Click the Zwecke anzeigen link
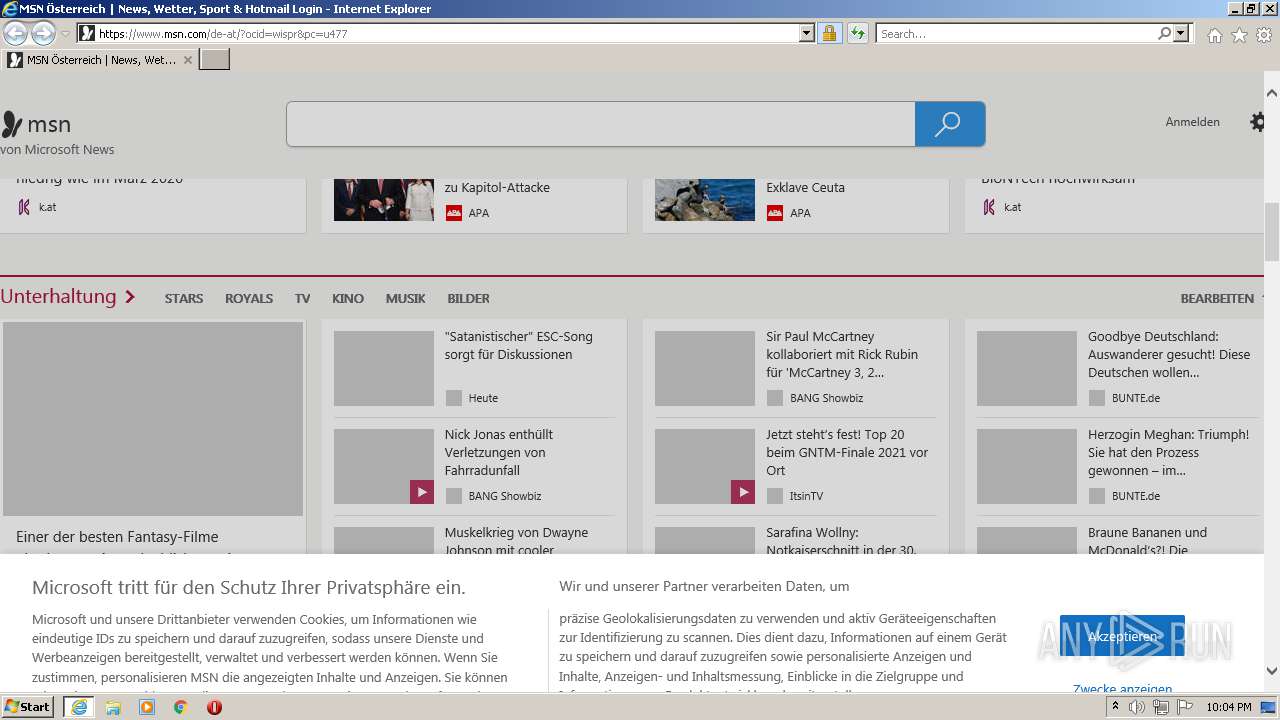 [1122, 689]
